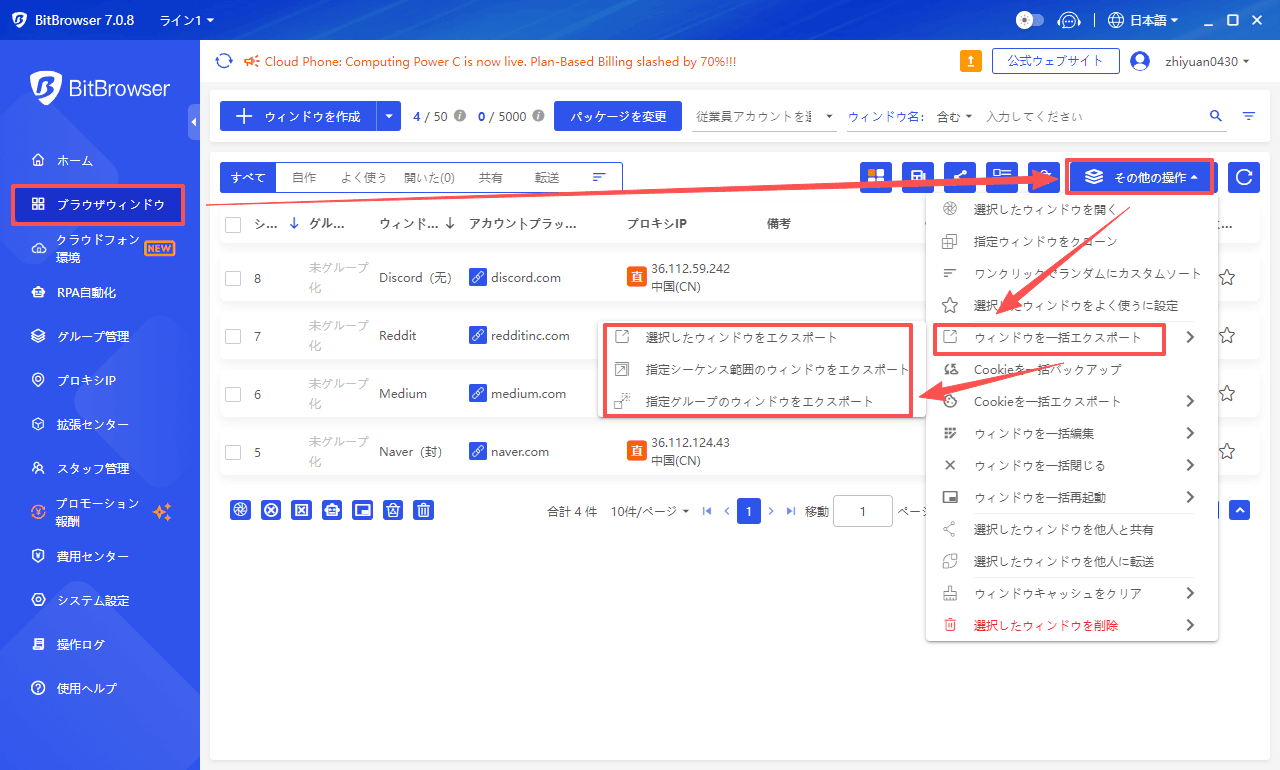Viewport: 1280px width, 770px height.
Task: Click the trash icon to delete selected windows
Action: coord(423,510)
